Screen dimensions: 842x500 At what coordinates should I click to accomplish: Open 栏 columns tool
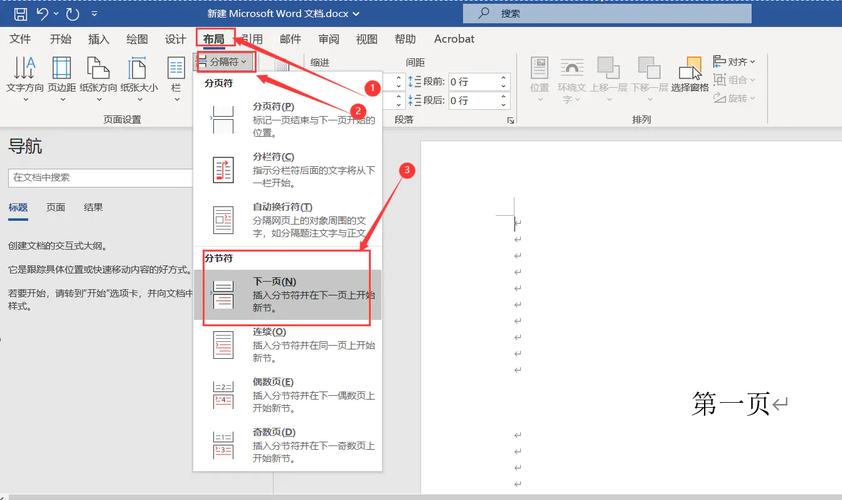pyautogui.click(x=176, y=78)
